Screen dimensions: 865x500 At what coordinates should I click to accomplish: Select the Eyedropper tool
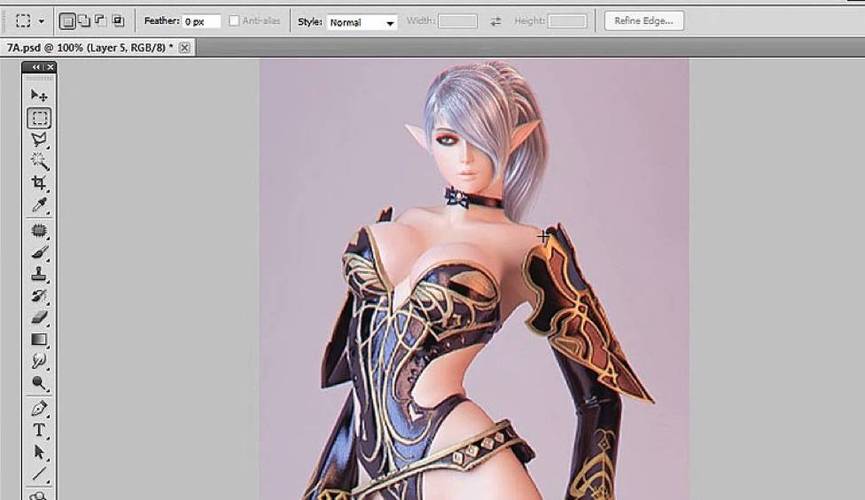coord(39,205)
